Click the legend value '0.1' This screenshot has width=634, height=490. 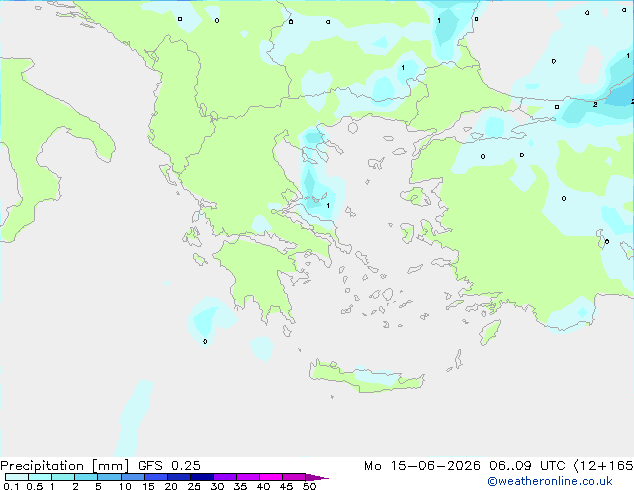[x=11, y=486]
